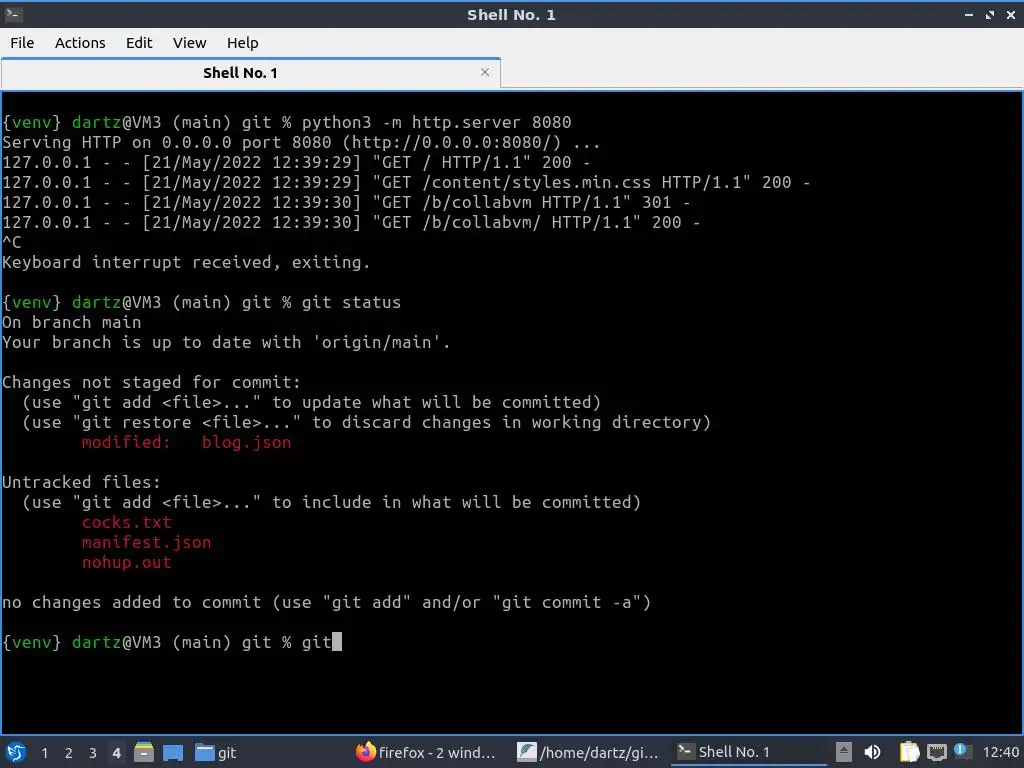Click the 'Keyboard interrupt received, exiting.' line
1024x768 pixels.
186,263
